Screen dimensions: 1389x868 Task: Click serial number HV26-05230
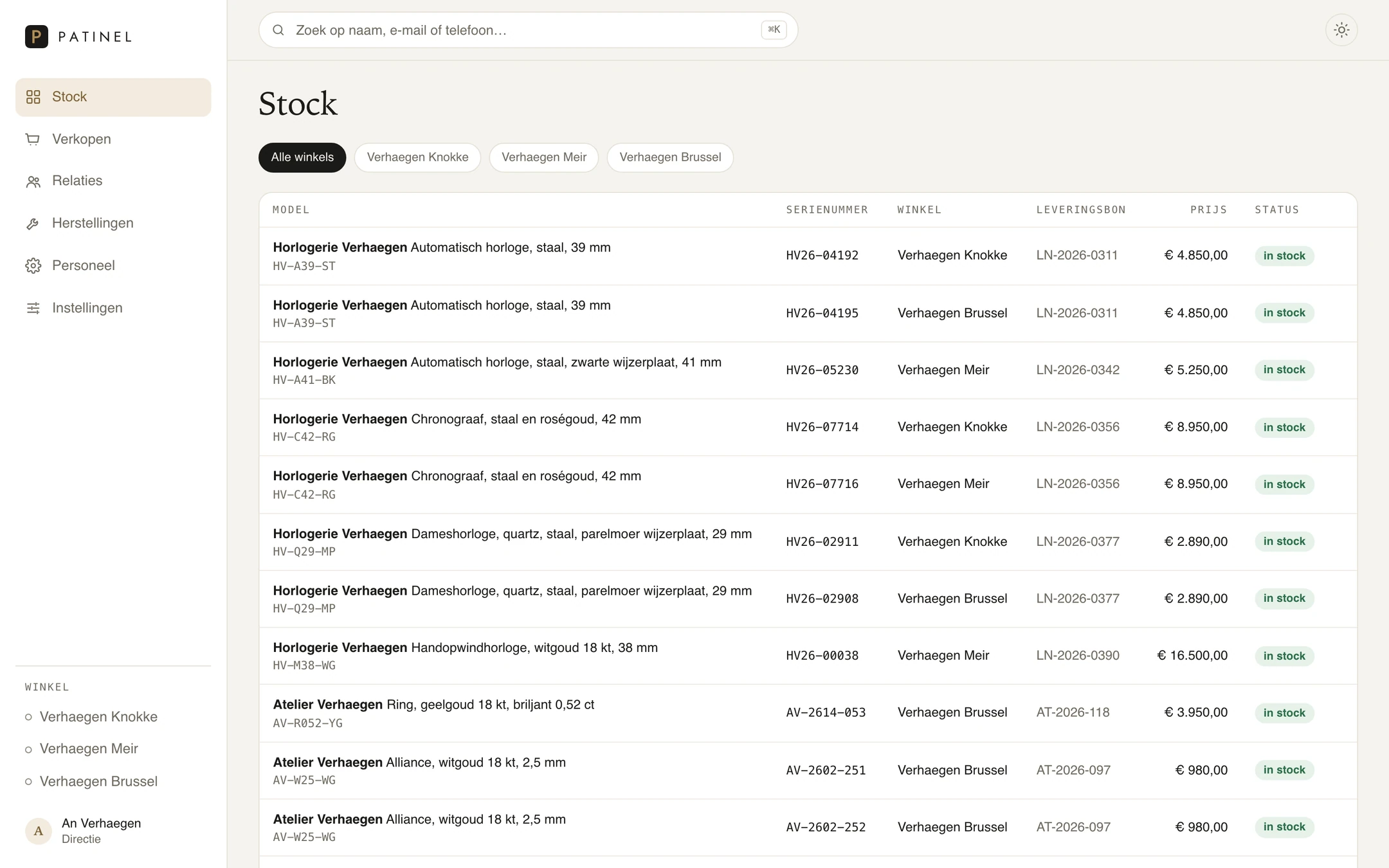click(x=822, y=370)
